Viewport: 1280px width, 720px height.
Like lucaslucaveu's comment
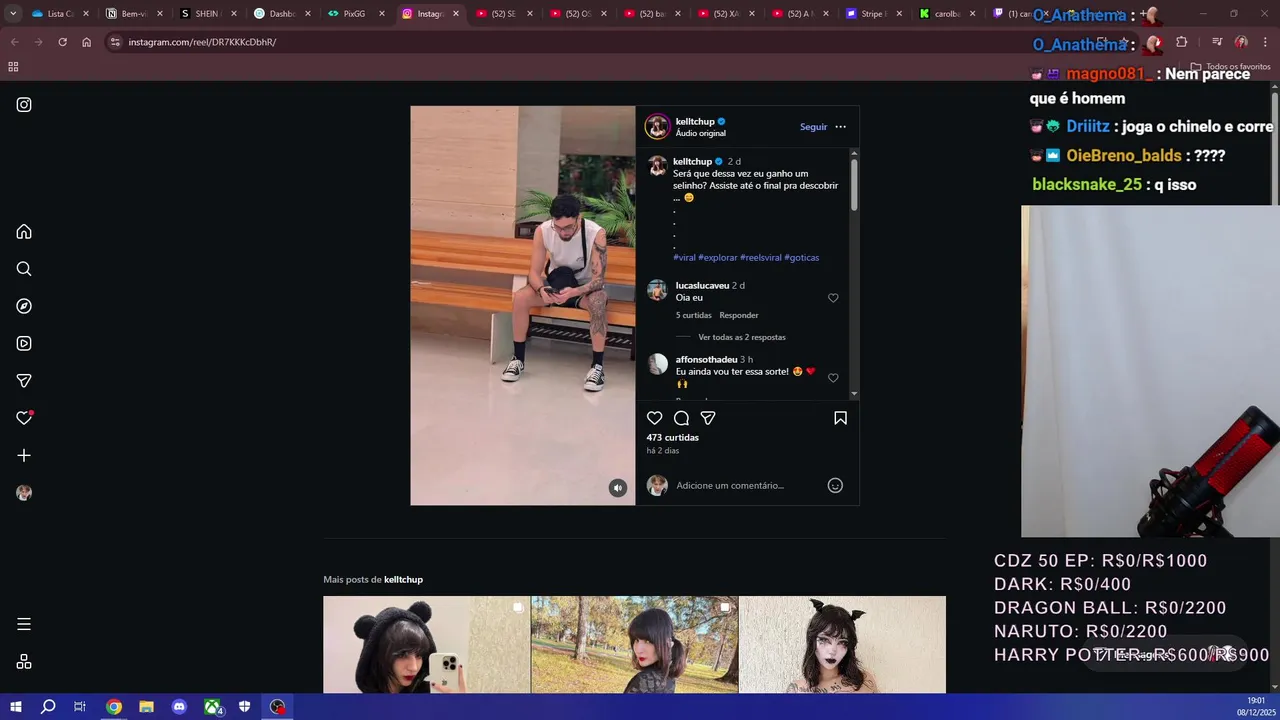[833, 298]
